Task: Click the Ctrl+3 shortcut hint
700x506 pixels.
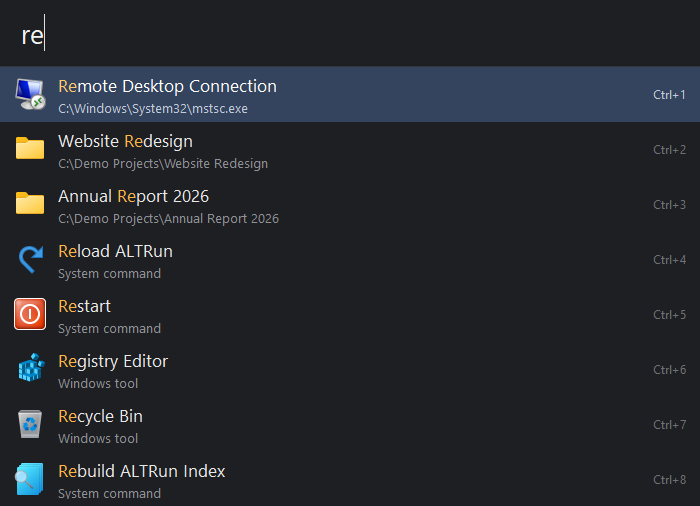Action: coord(669,205)
